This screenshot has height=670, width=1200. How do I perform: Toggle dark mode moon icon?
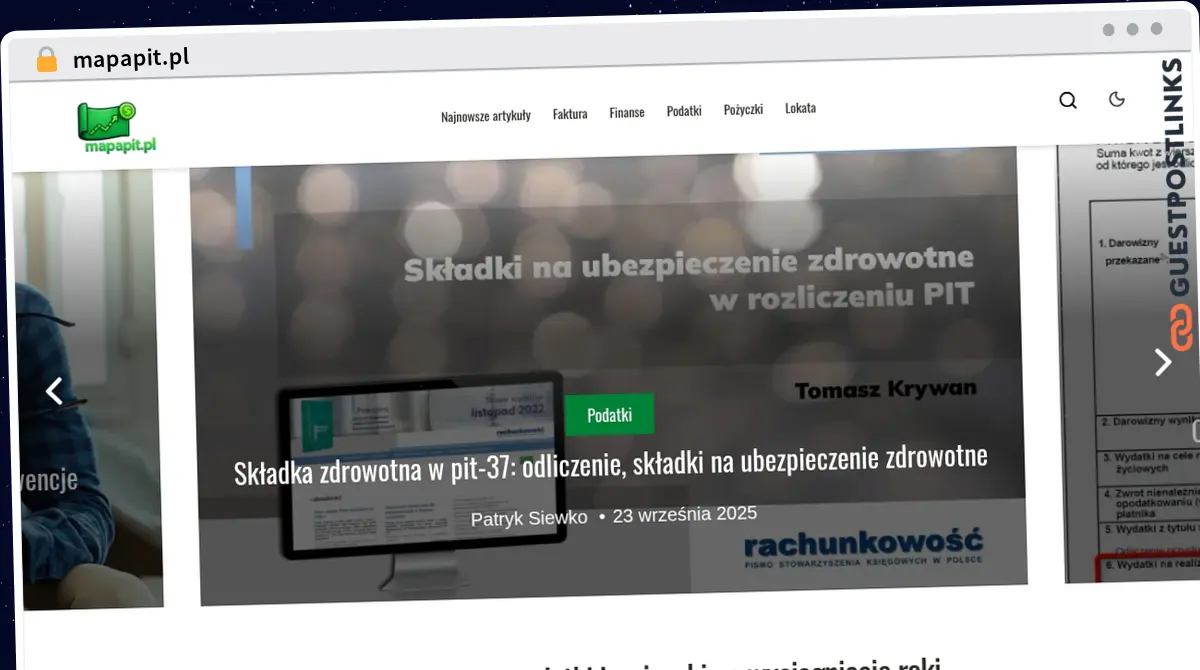(1117, 99)
